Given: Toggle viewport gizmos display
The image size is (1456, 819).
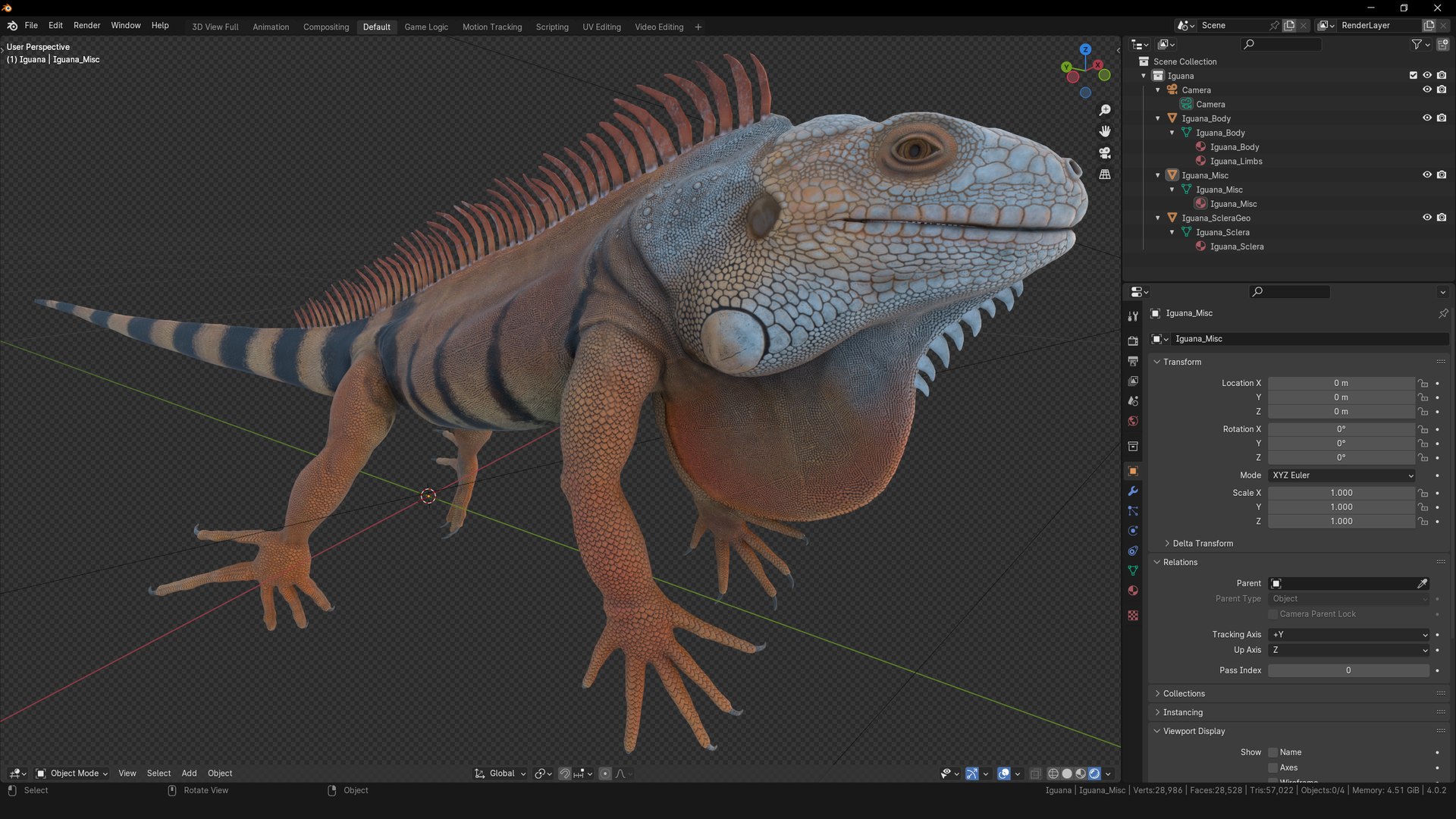Looking at the screenshot, I should [x=971, y=773].
